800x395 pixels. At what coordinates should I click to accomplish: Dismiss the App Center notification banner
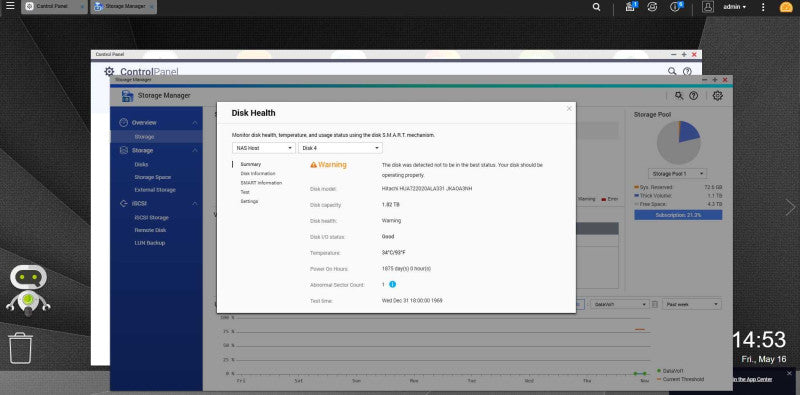click(x=790, y=374)
